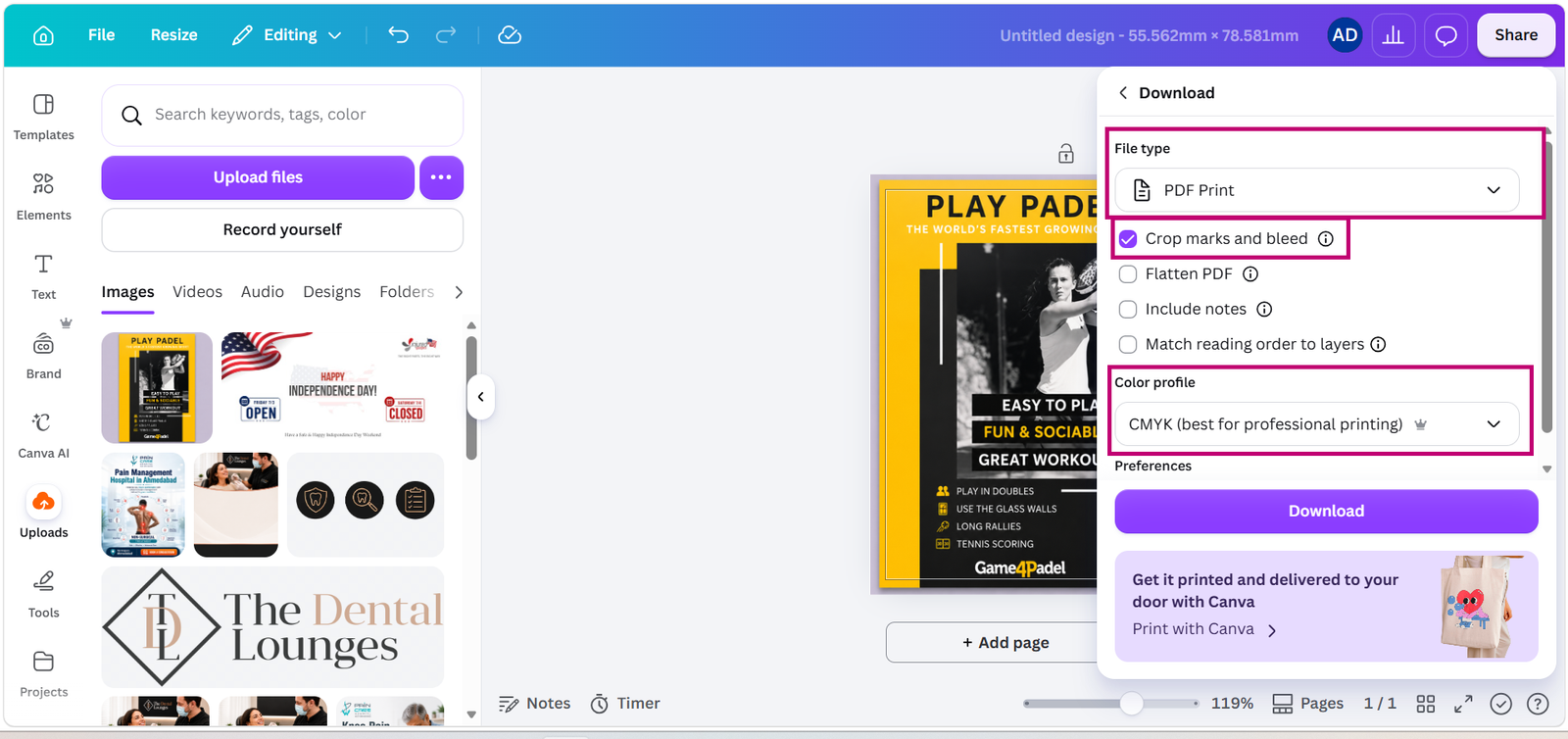Switch to grid view of pages
Viewport: 1568px width, 739px height.
point(1426,704)
